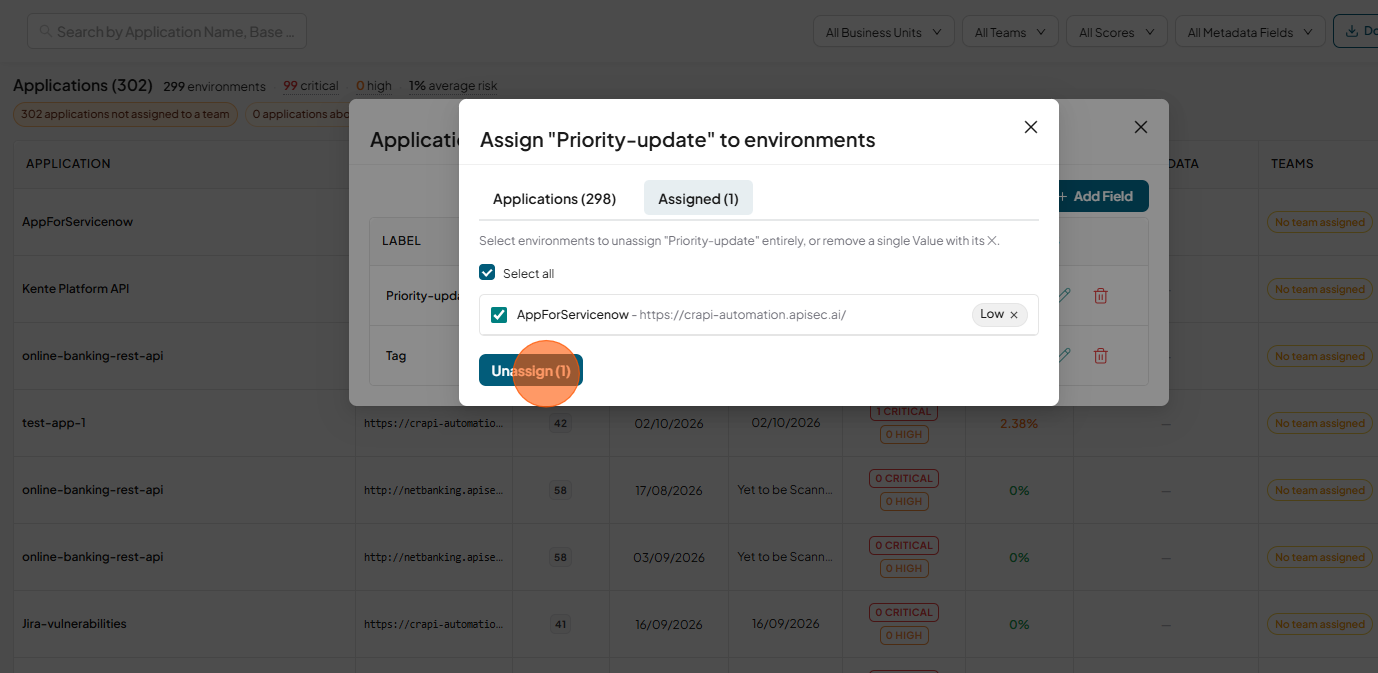The height and width of the screenshot is (673, 1378).
Task: Click the AppForServicenow environment URL in the dialog
Action: point(743,315)
